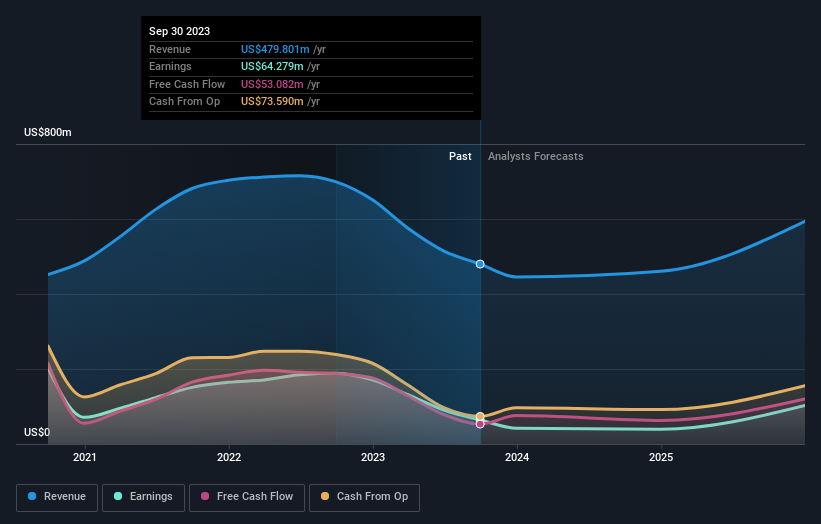Click the blue Revenue data point marker
This screenshot has height=524, width=821.
pos(480,264)
